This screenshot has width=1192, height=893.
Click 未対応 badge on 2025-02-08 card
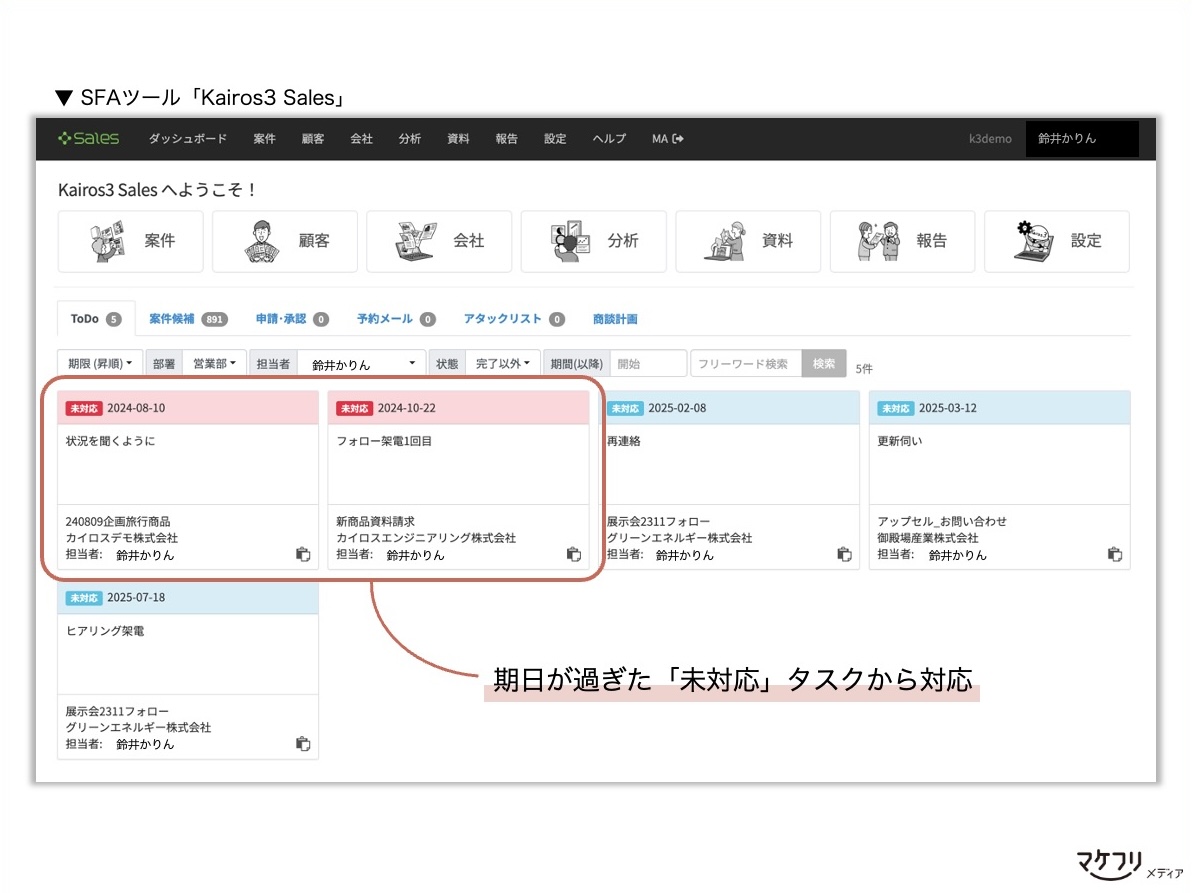tap(625, 408)
